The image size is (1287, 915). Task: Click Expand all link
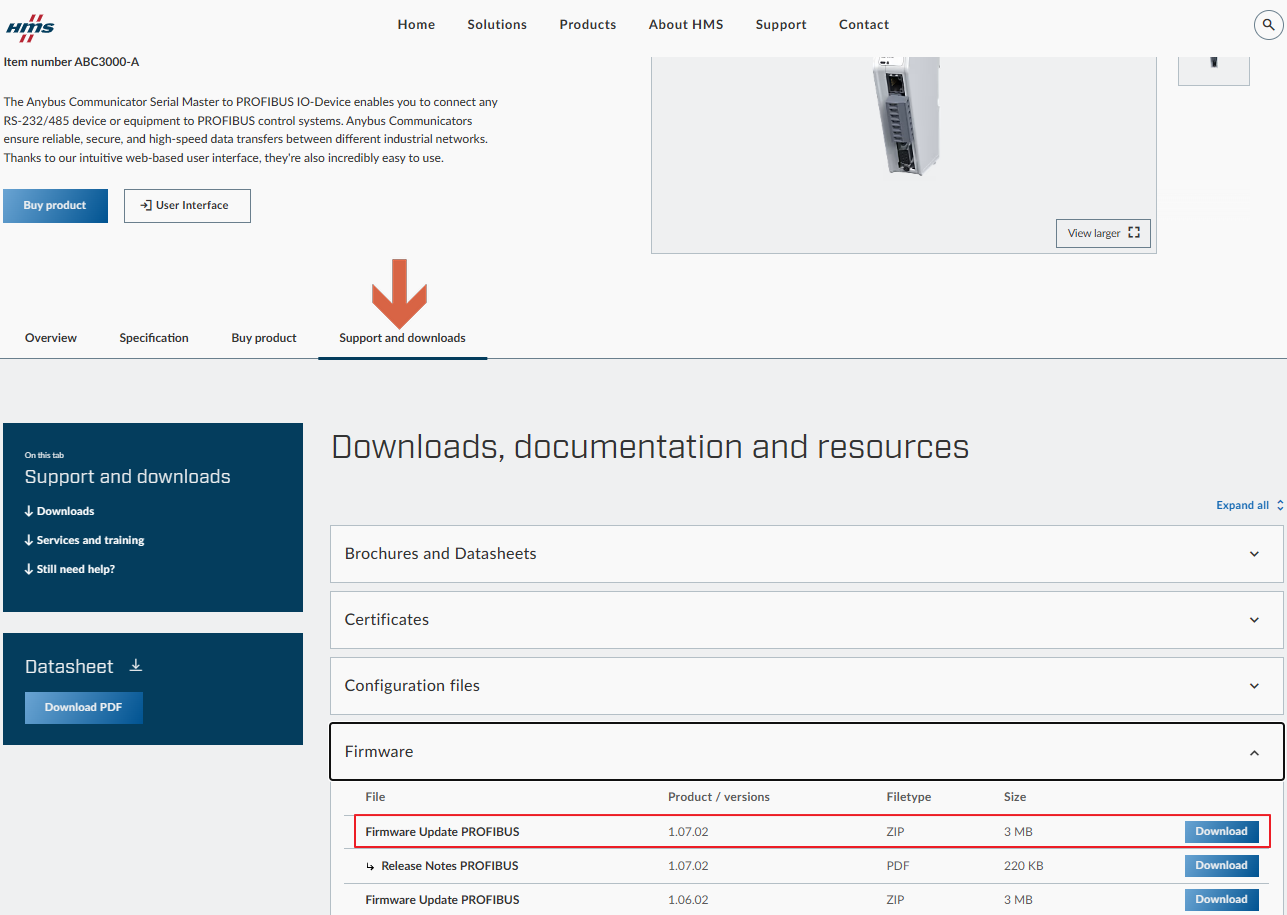(x=1249, y=506)
